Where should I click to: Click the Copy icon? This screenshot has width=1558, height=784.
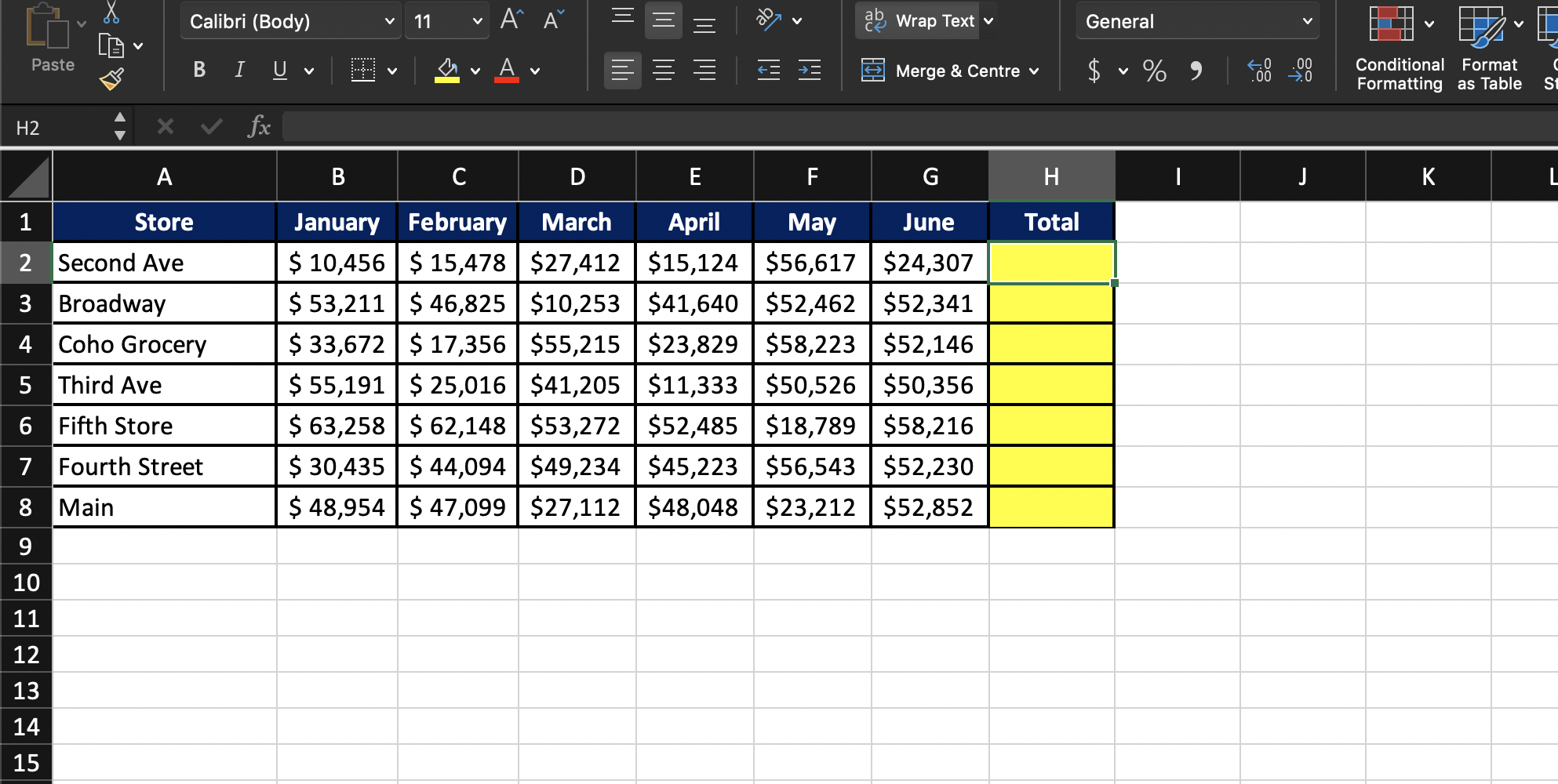111,46
